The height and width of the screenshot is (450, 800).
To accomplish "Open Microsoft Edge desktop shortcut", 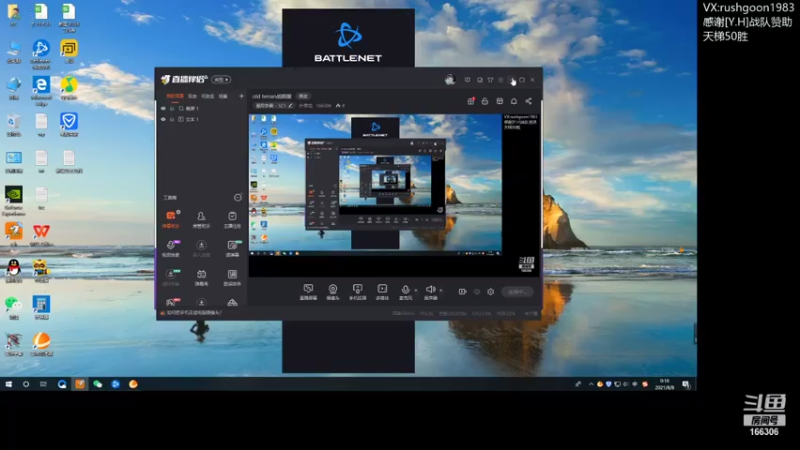I will coord(41,90).
